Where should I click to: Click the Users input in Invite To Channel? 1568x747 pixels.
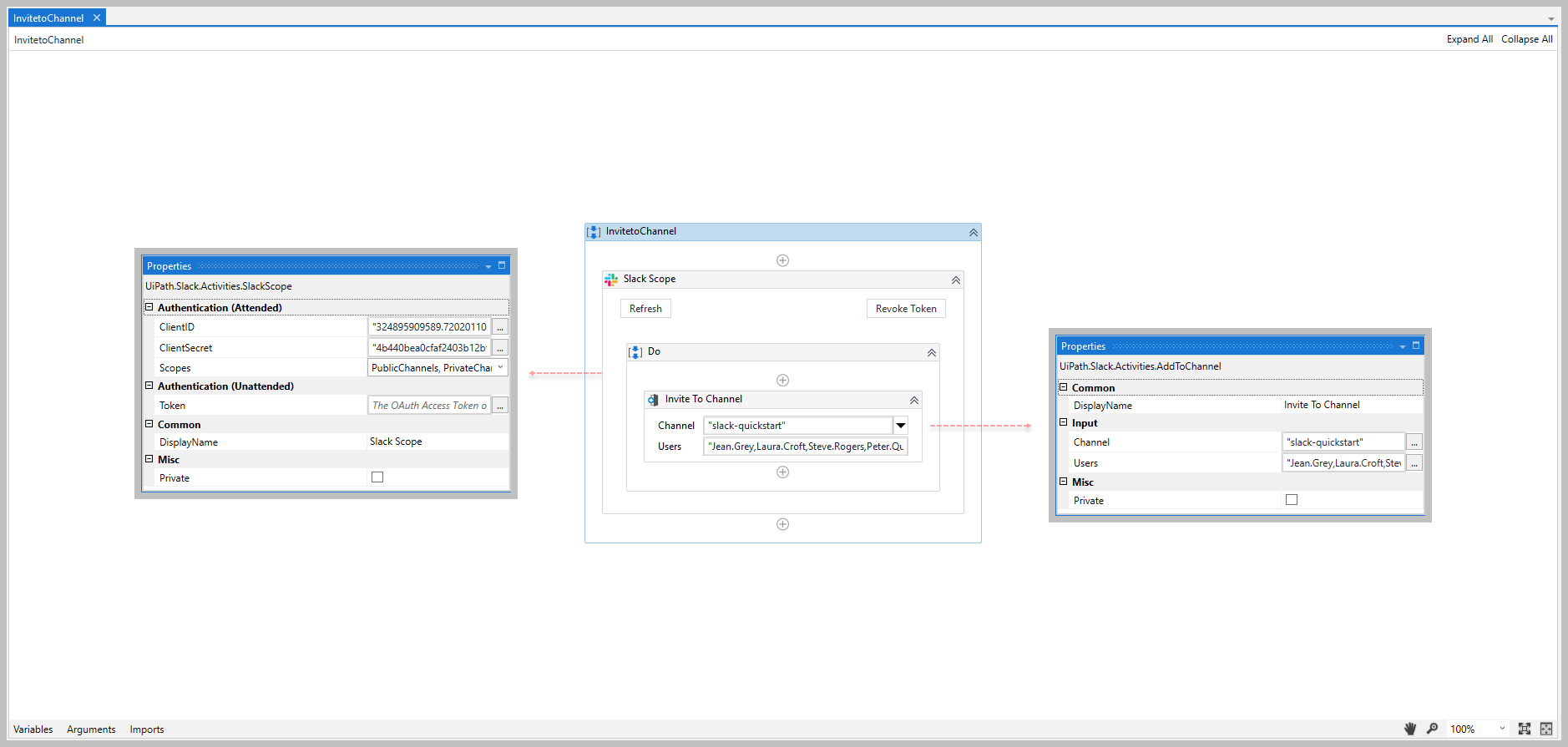[806, 447]
